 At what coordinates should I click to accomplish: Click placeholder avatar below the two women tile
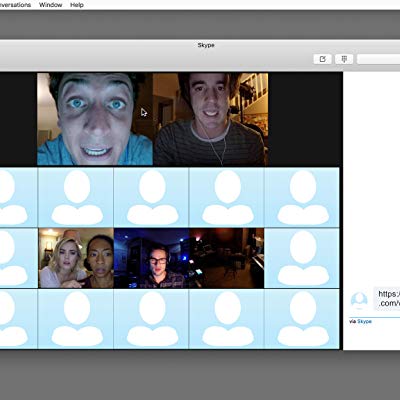pos(76,319)
